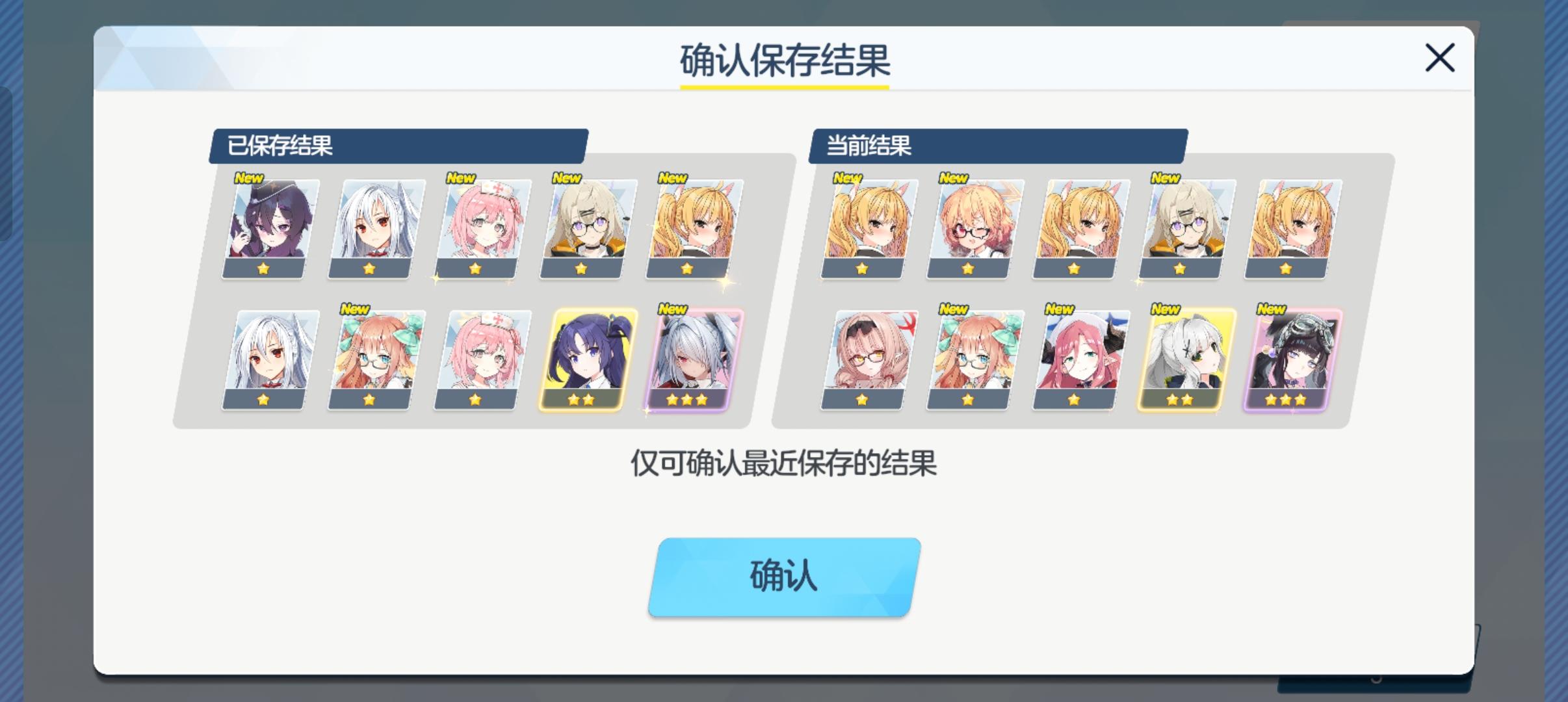This screenshot has height=702, width=1568.
Task: Select beige-haired glasses girl card in saved results
Action: pos(588,229)
